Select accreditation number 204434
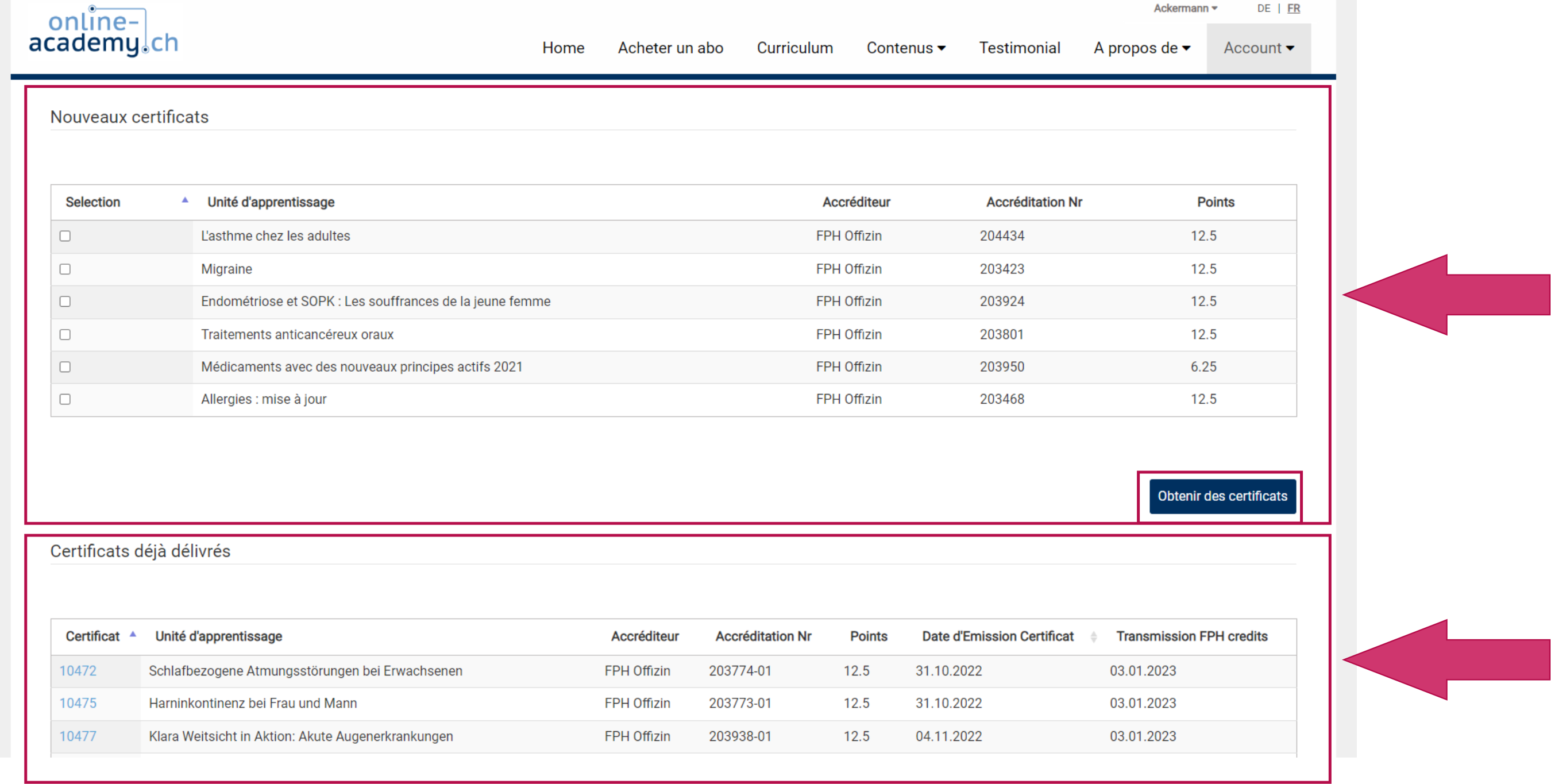This screenshot has width=1551, height=784. 1001,236
